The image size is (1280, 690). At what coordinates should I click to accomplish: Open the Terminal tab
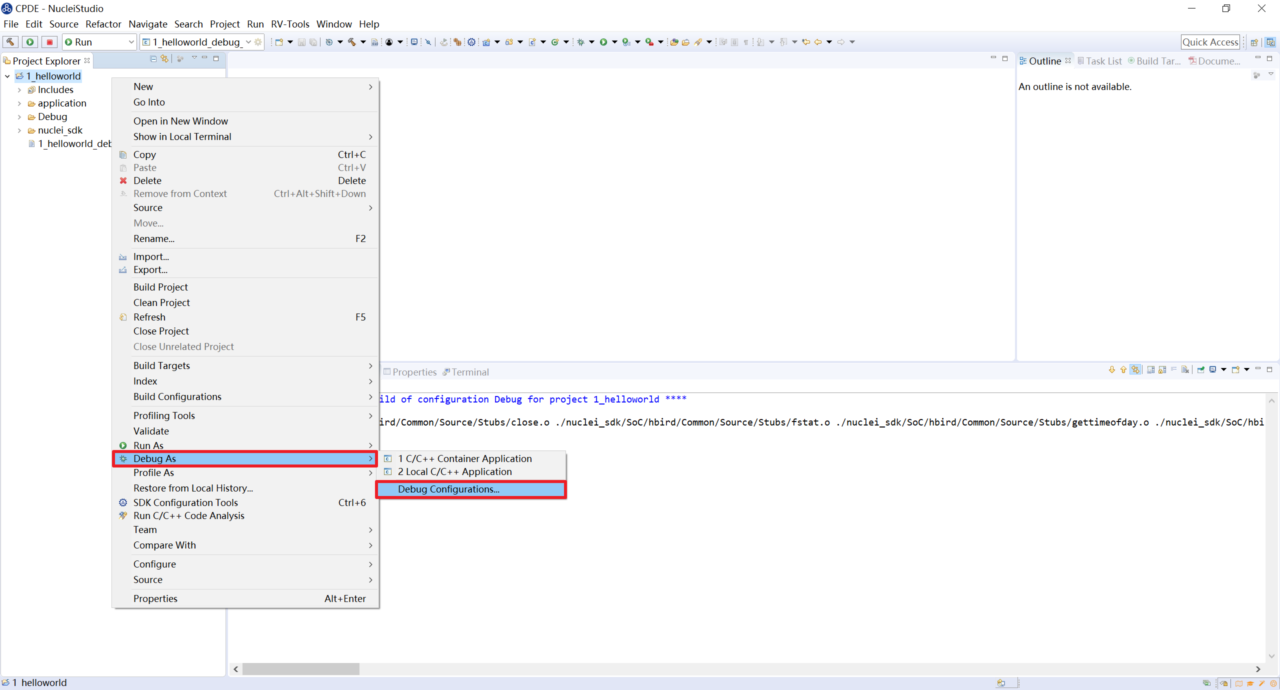pyautogui.click(x=469, y=372)
